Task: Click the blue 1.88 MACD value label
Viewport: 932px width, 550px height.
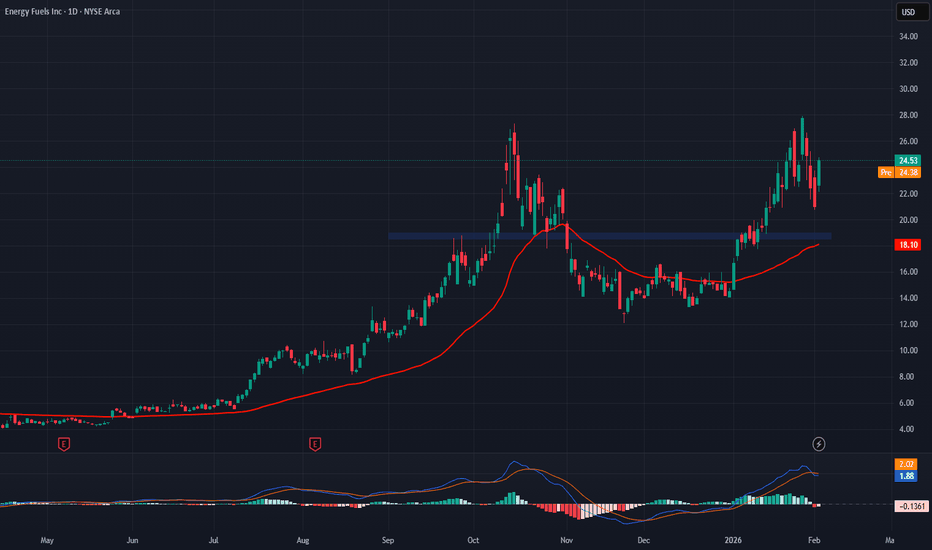Action: point(906,476)
